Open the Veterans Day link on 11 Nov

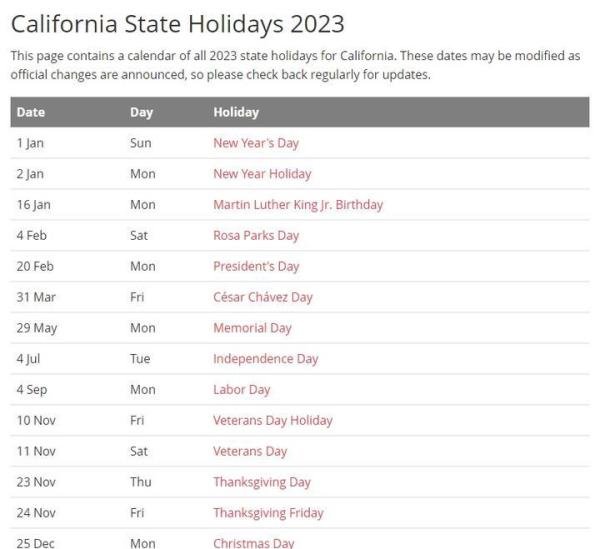250,451
